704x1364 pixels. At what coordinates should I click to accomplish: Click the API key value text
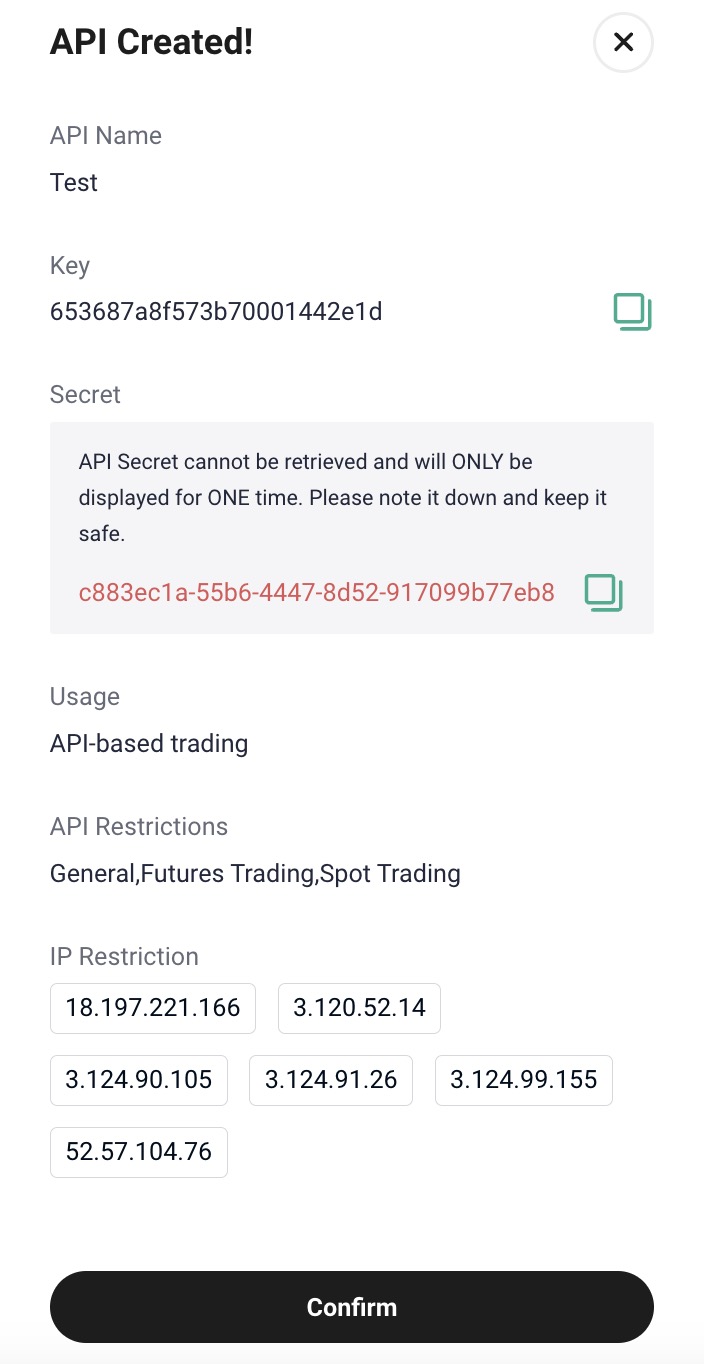coord(216,313)
